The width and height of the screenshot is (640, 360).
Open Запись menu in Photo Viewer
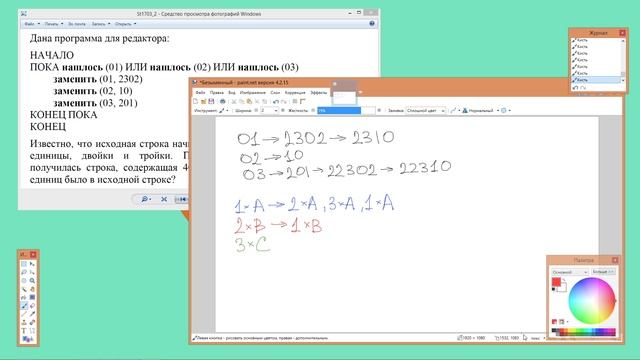100,24
